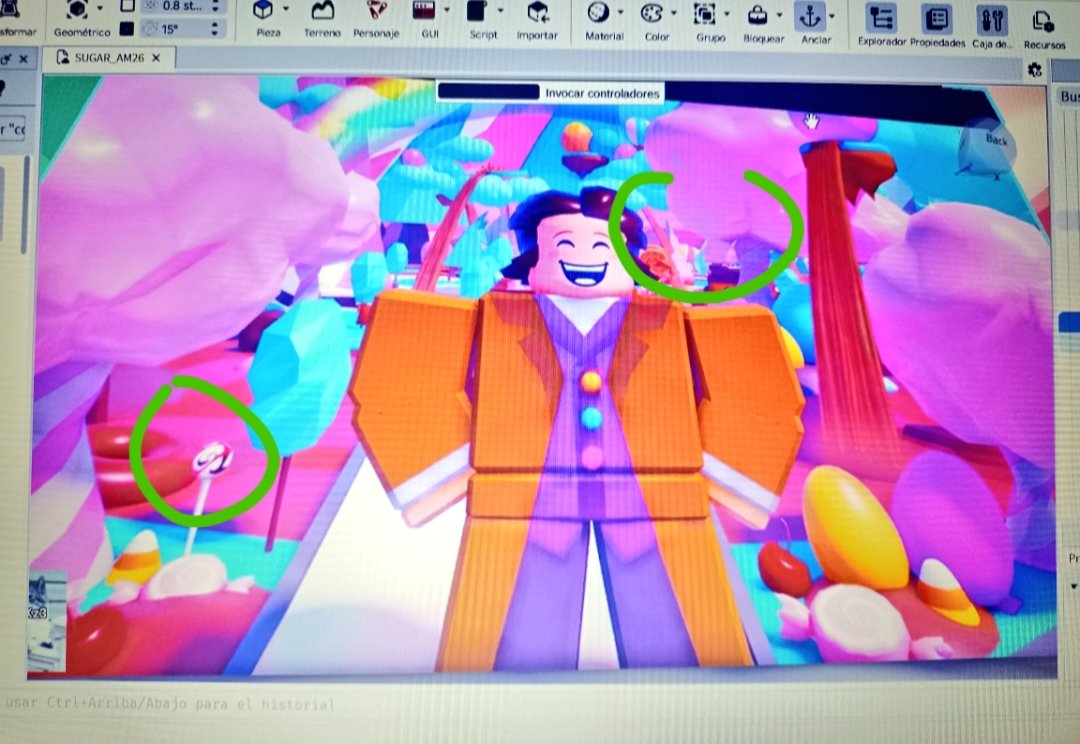Click the 15° rotation snap field
The height and width of the screenshot is (744, 1080).
(x=183, y=29)
